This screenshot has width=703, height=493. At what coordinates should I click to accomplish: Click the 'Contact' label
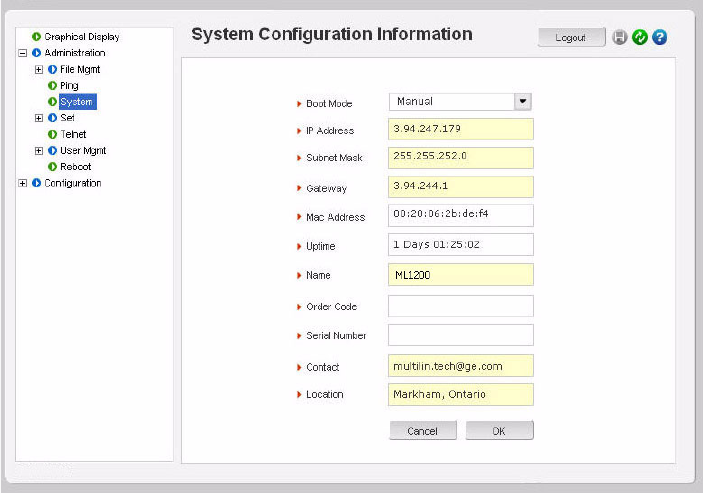pyautogui.click(x=323, y=368)
